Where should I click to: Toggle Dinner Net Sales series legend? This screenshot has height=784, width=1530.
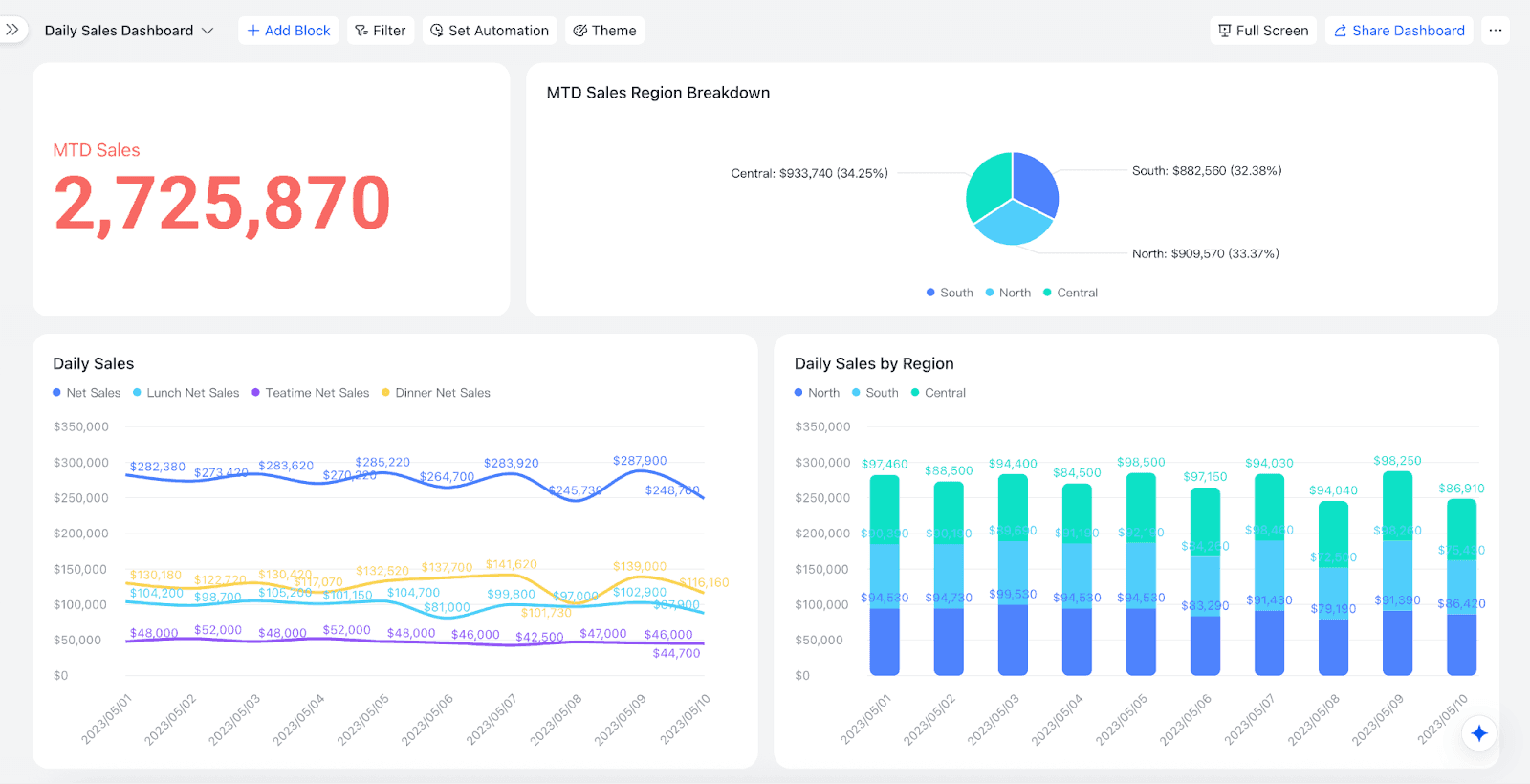[436, 393]
